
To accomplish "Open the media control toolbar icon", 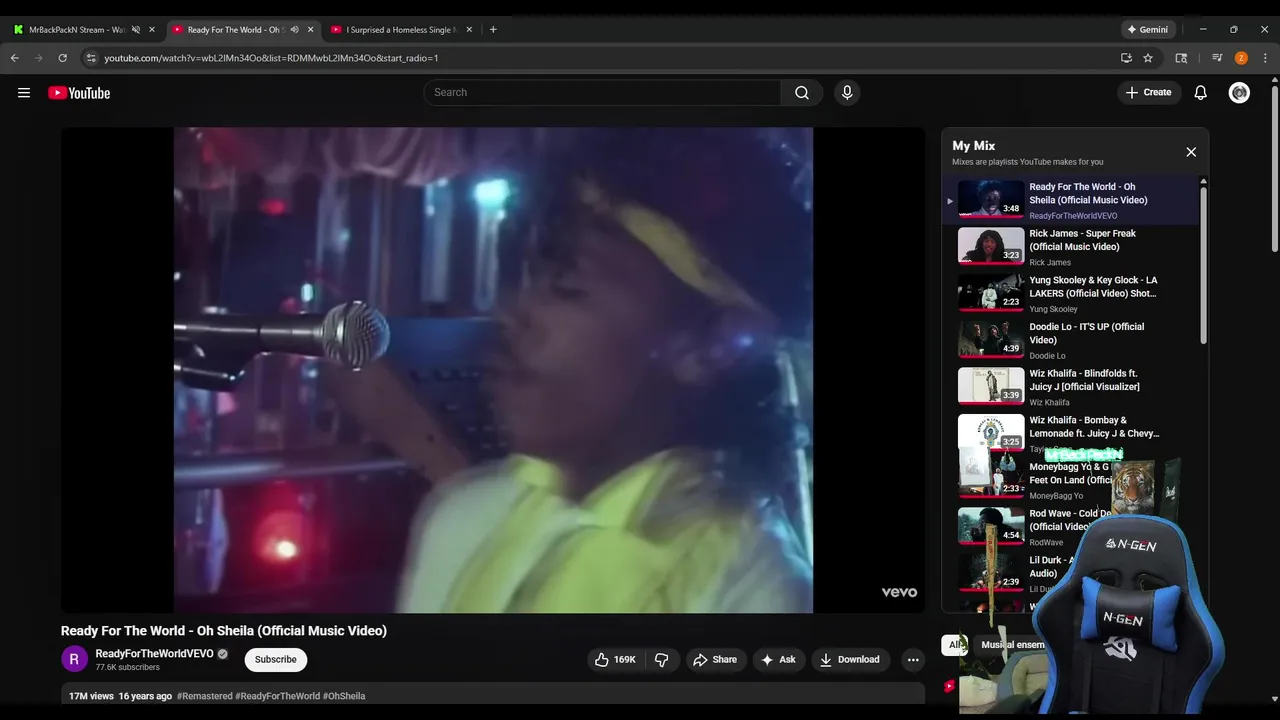I will coord(1217,58).
